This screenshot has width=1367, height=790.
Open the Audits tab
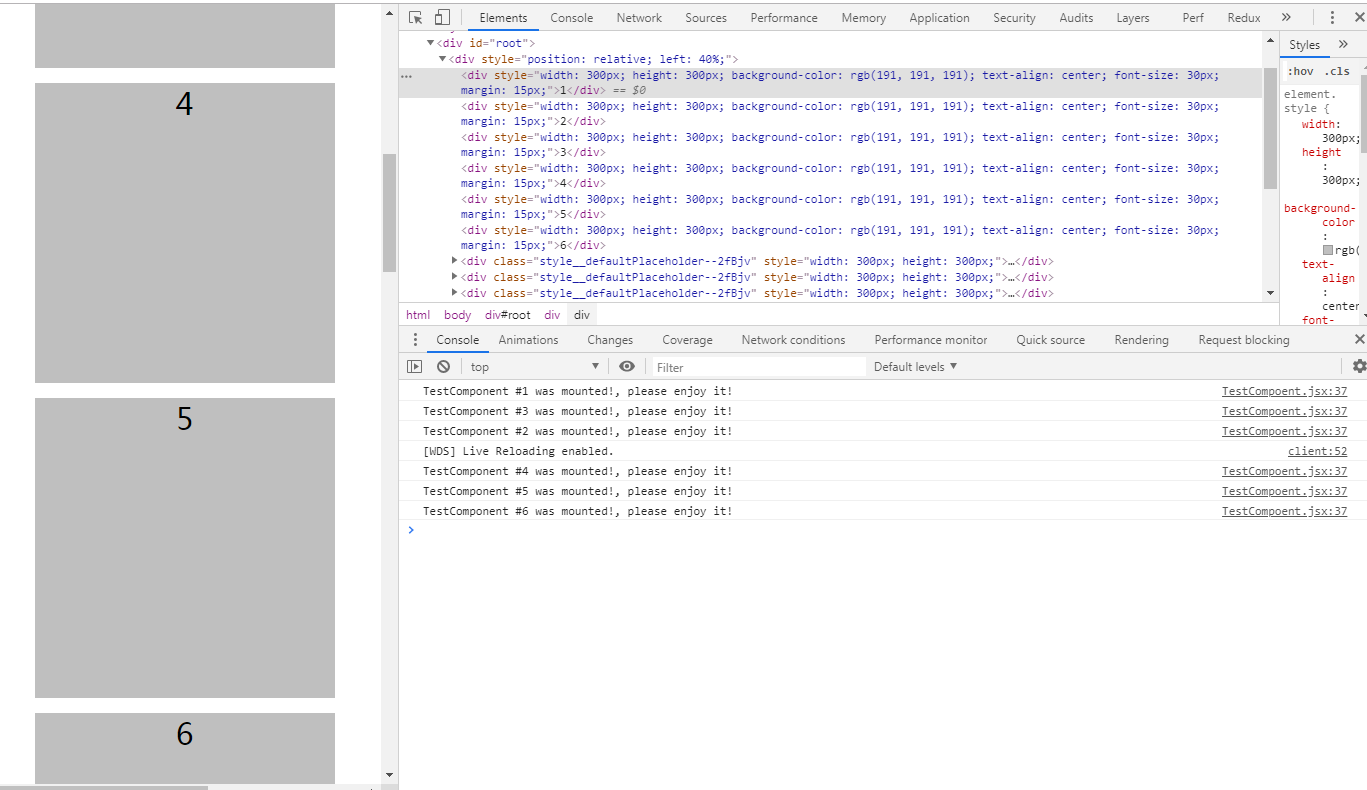[x=1076, y=18]
